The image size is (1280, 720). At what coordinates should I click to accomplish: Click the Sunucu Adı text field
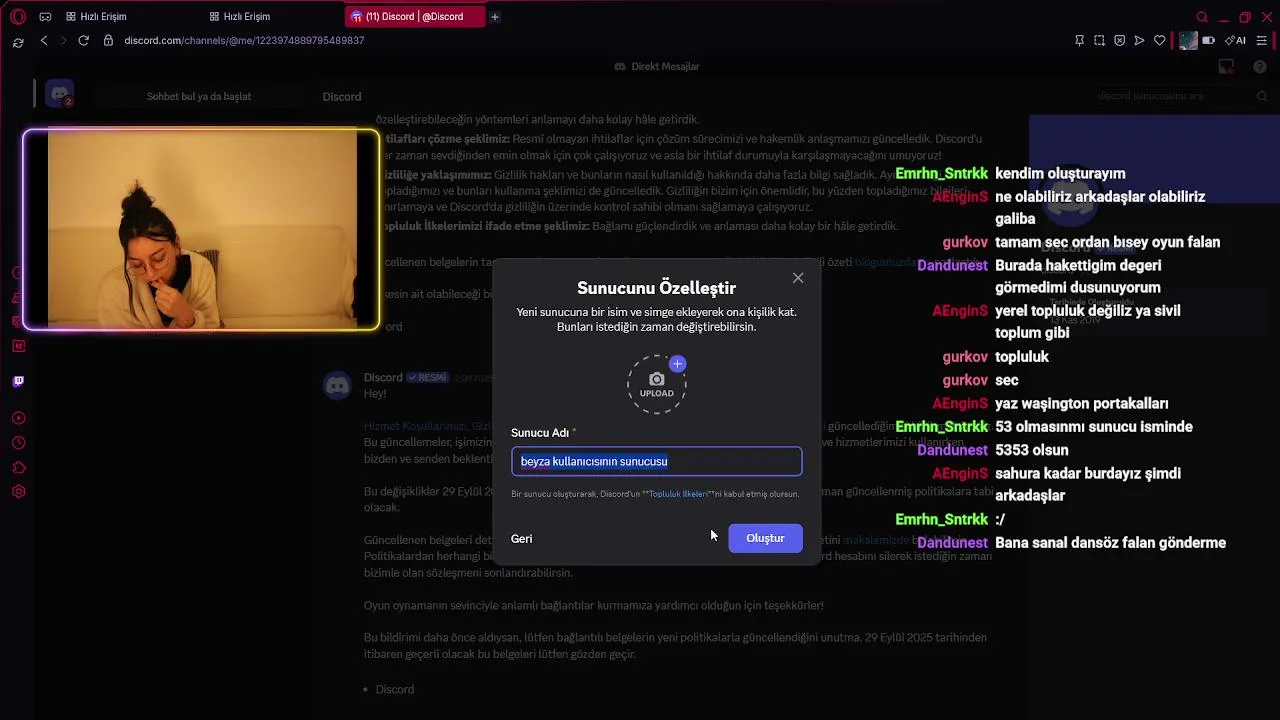tap(656, 461)
